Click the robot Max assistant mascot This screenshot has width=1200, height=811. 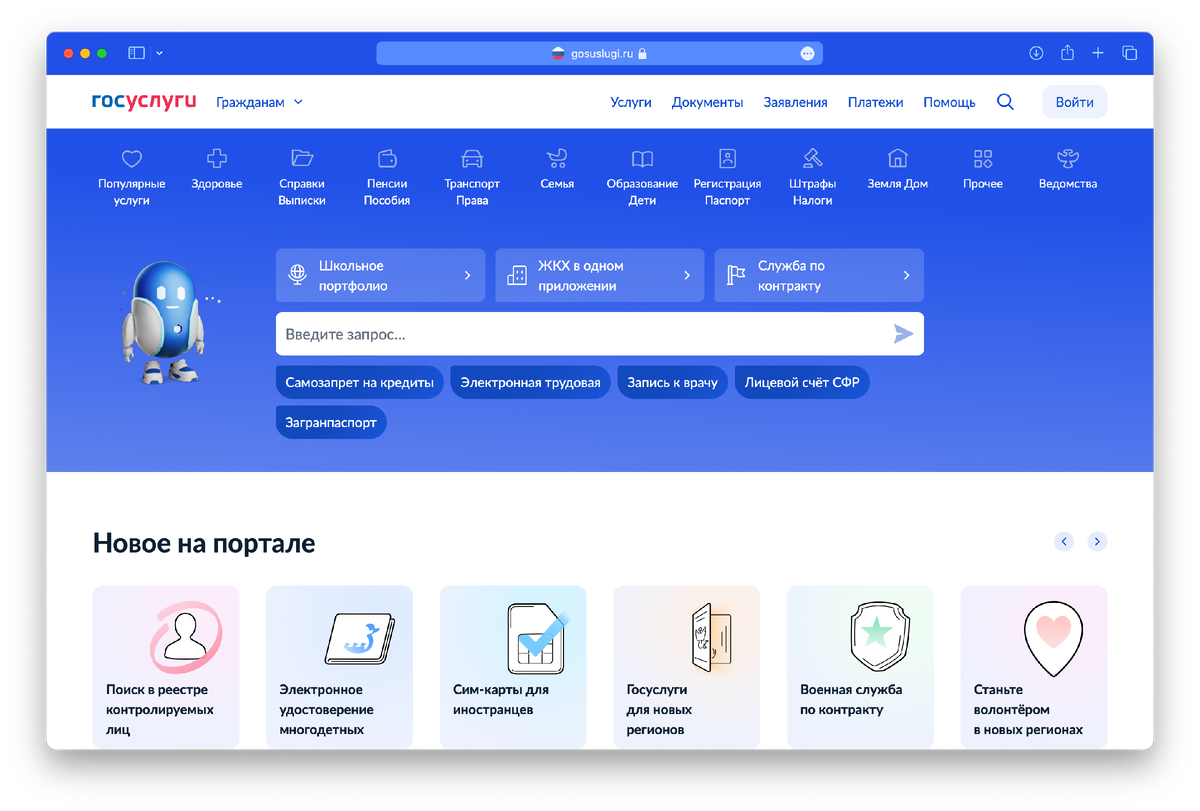(166, 323)
